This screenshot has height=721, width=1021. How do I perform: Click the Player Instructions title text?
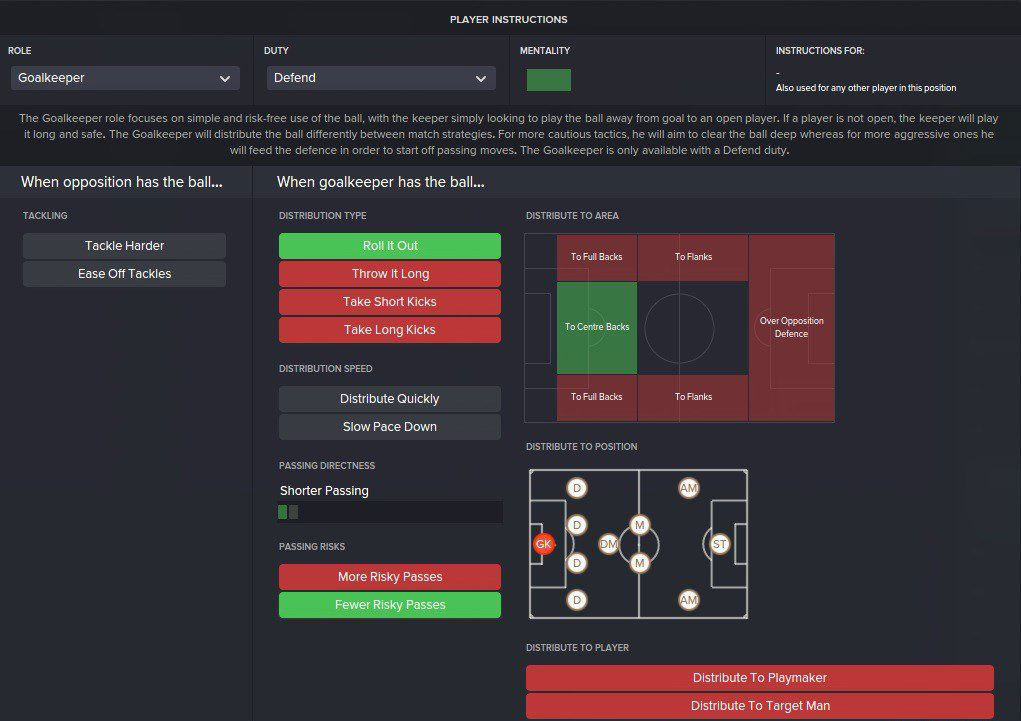coord(509,20)
